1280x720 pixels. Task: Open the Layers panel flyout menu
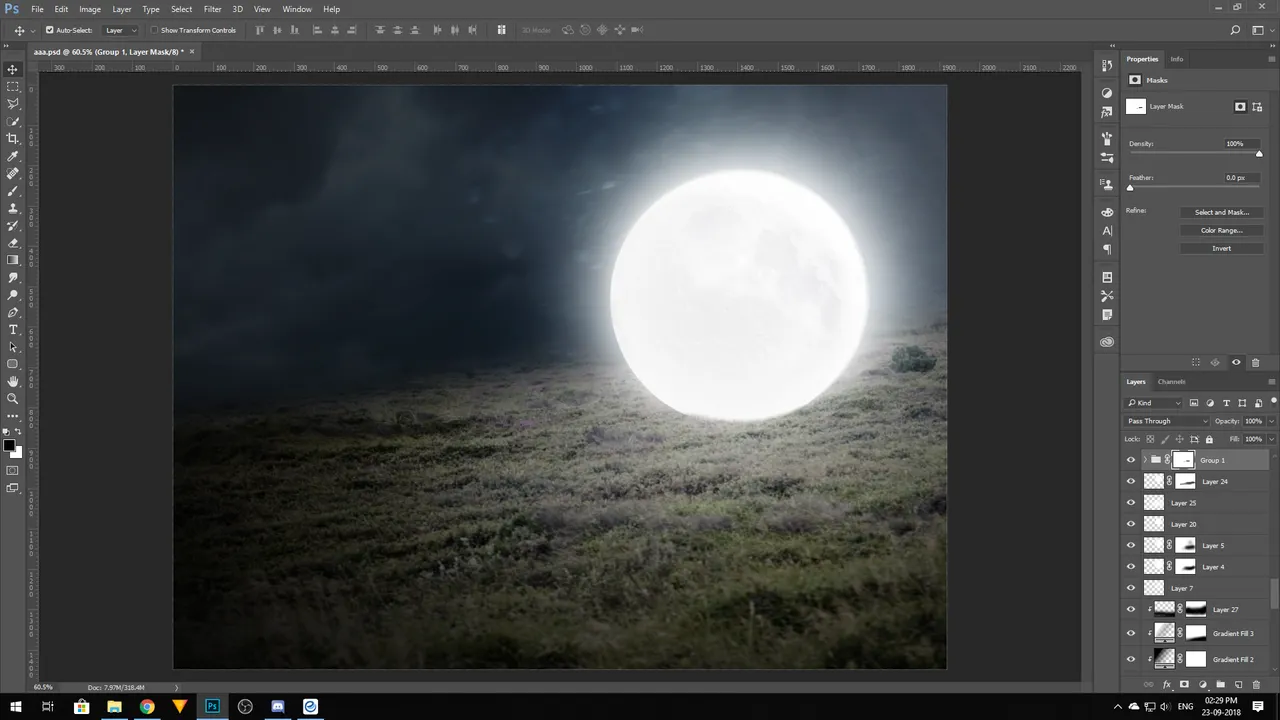(1272, 381)
